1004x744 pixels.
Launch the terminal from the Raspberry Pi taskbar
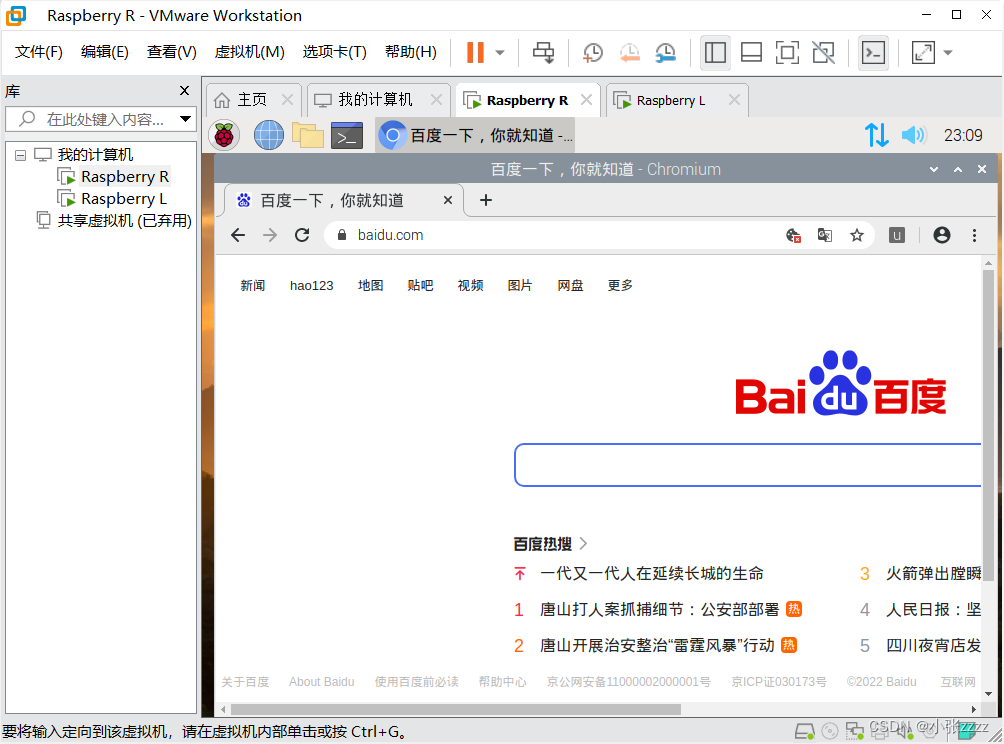347,134
